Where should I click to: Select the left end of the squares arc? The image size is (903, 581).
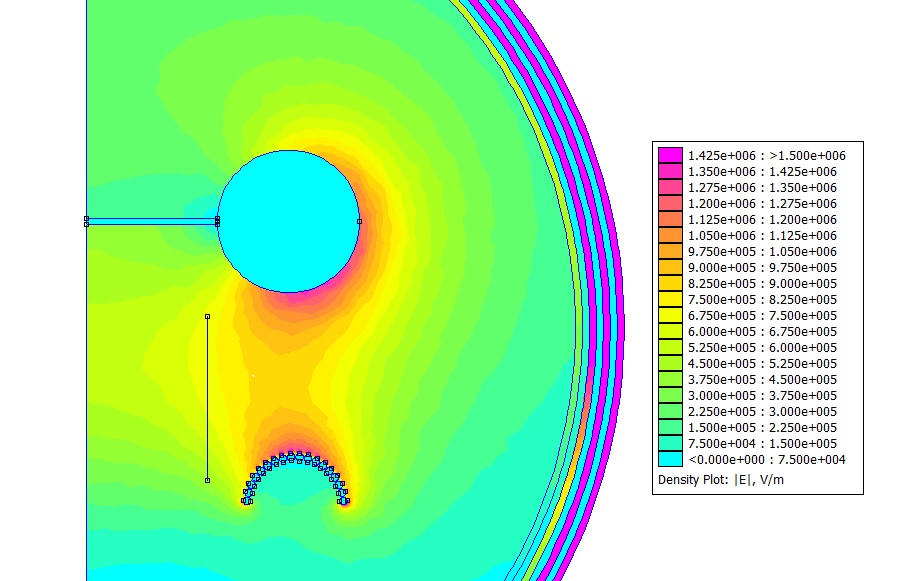pyautogui.click(x=246, y=498)
